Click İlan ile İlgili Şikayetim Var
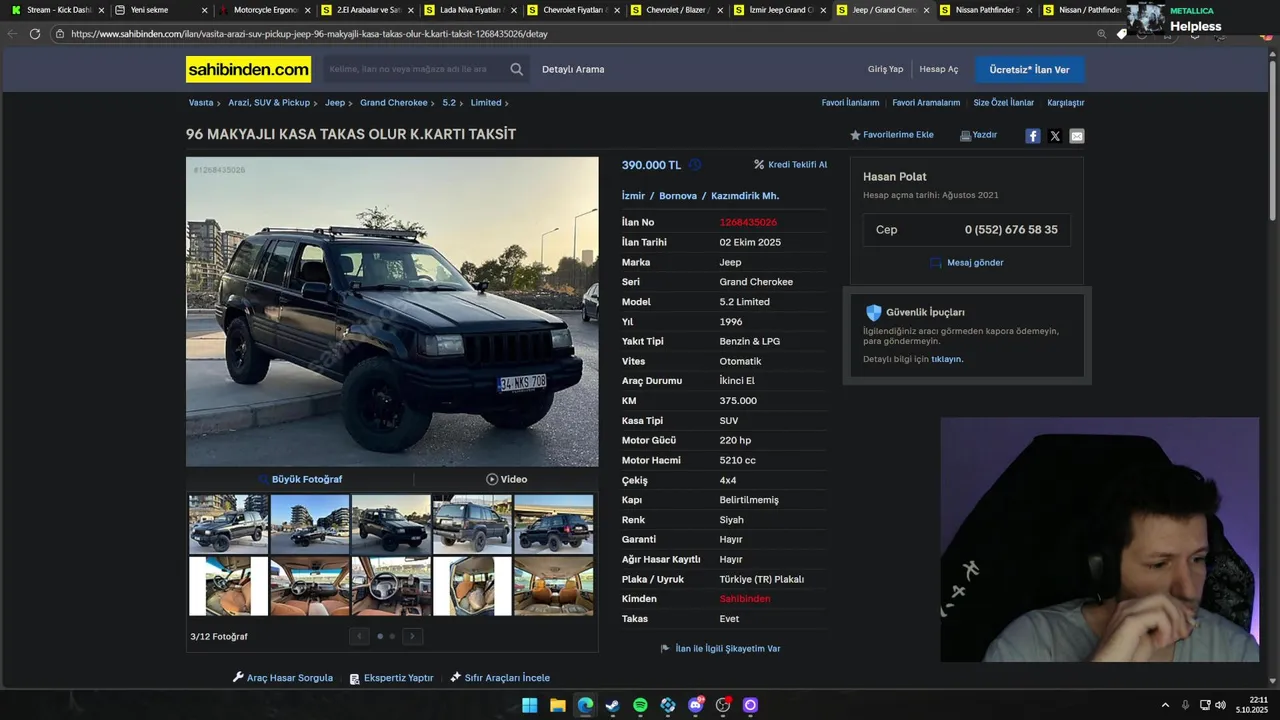Image resolution: width=1280 pixels, height=720 pixels. [721, 649]
